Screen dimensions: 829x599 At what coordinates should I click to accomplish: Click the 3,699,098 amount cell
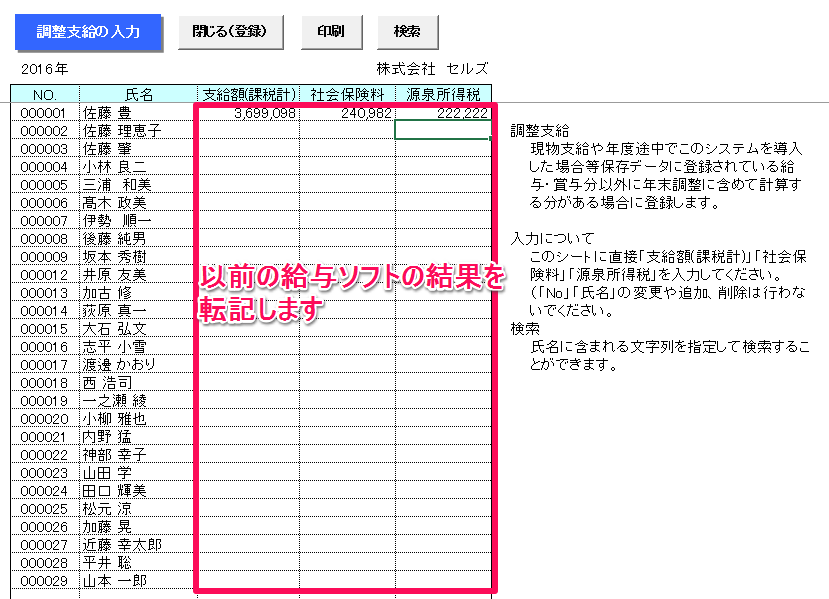[x=248, y=113]
